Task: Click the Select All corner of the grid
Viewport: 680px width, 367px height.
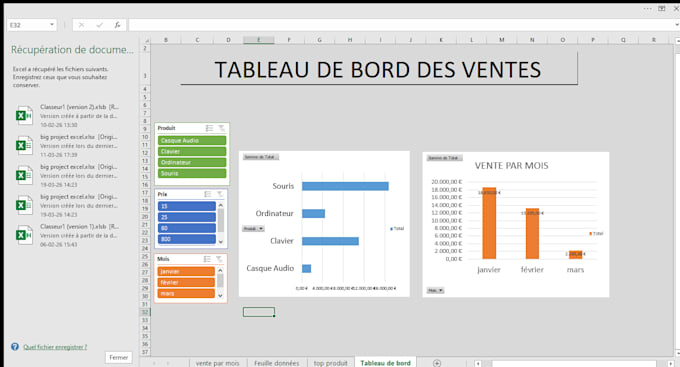Action: 147,40
